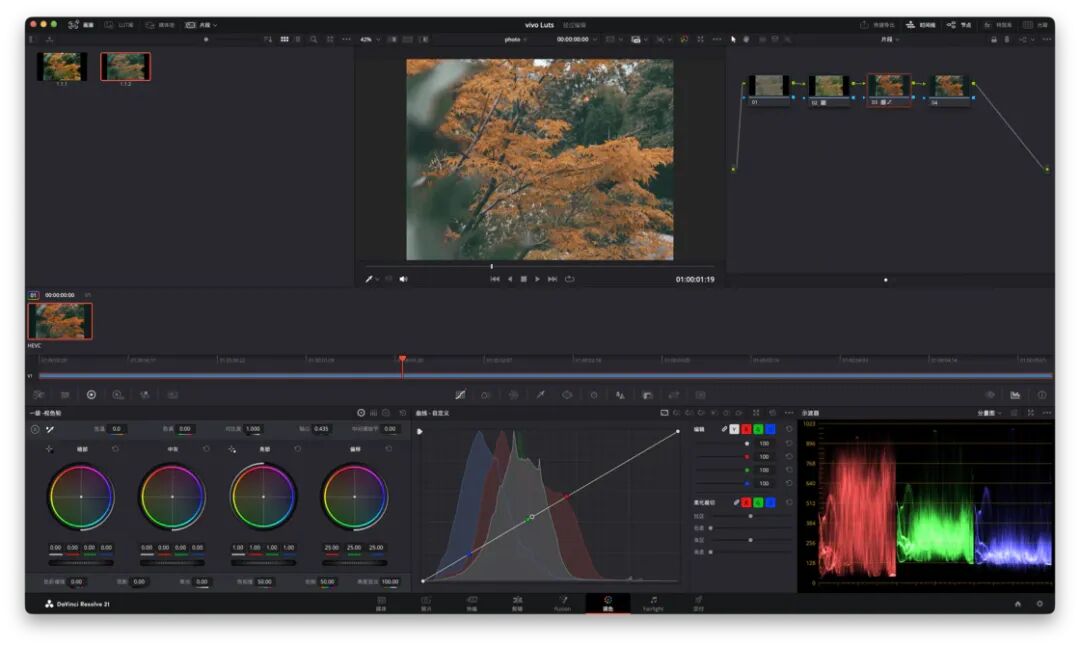The image size is (1080, 647).
Task: Select the Qualifier eyedropper palette
Action: (x=541, y=395)
